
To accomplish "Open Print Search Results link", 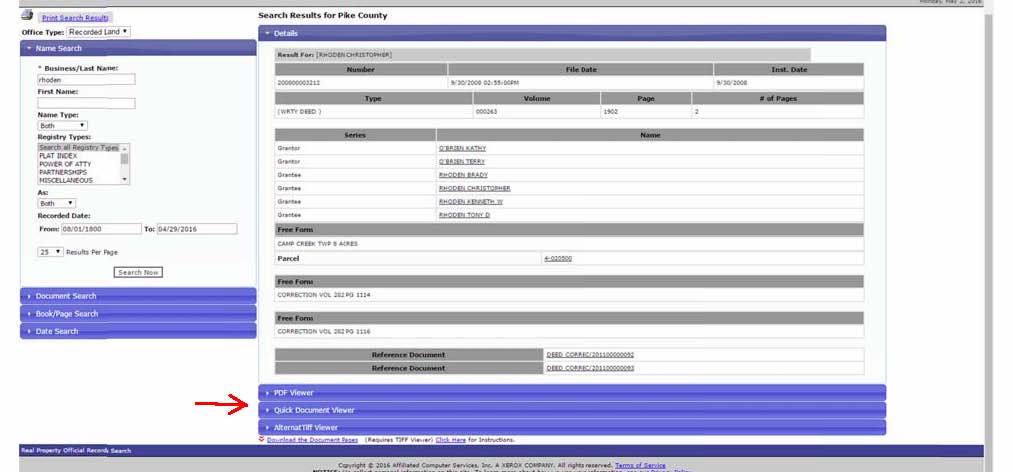I will coord(76,18).
